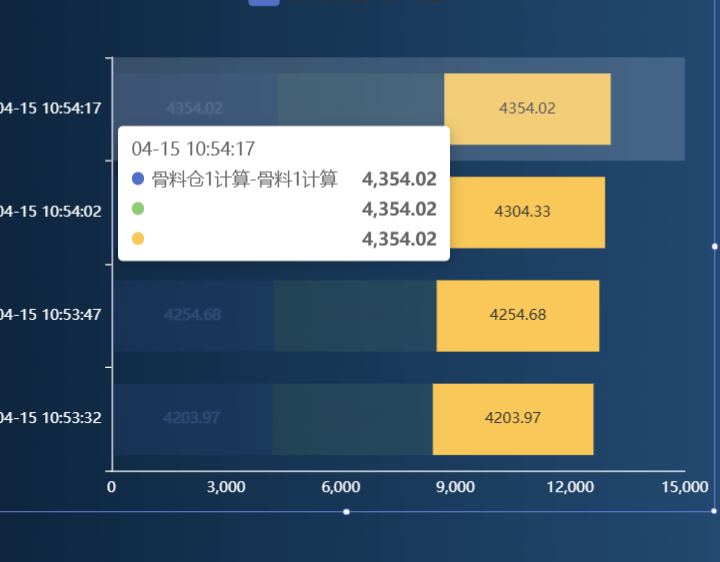Click the blue dot in the tooltip
The image size is (720, 562).
[x=138, y=180]
